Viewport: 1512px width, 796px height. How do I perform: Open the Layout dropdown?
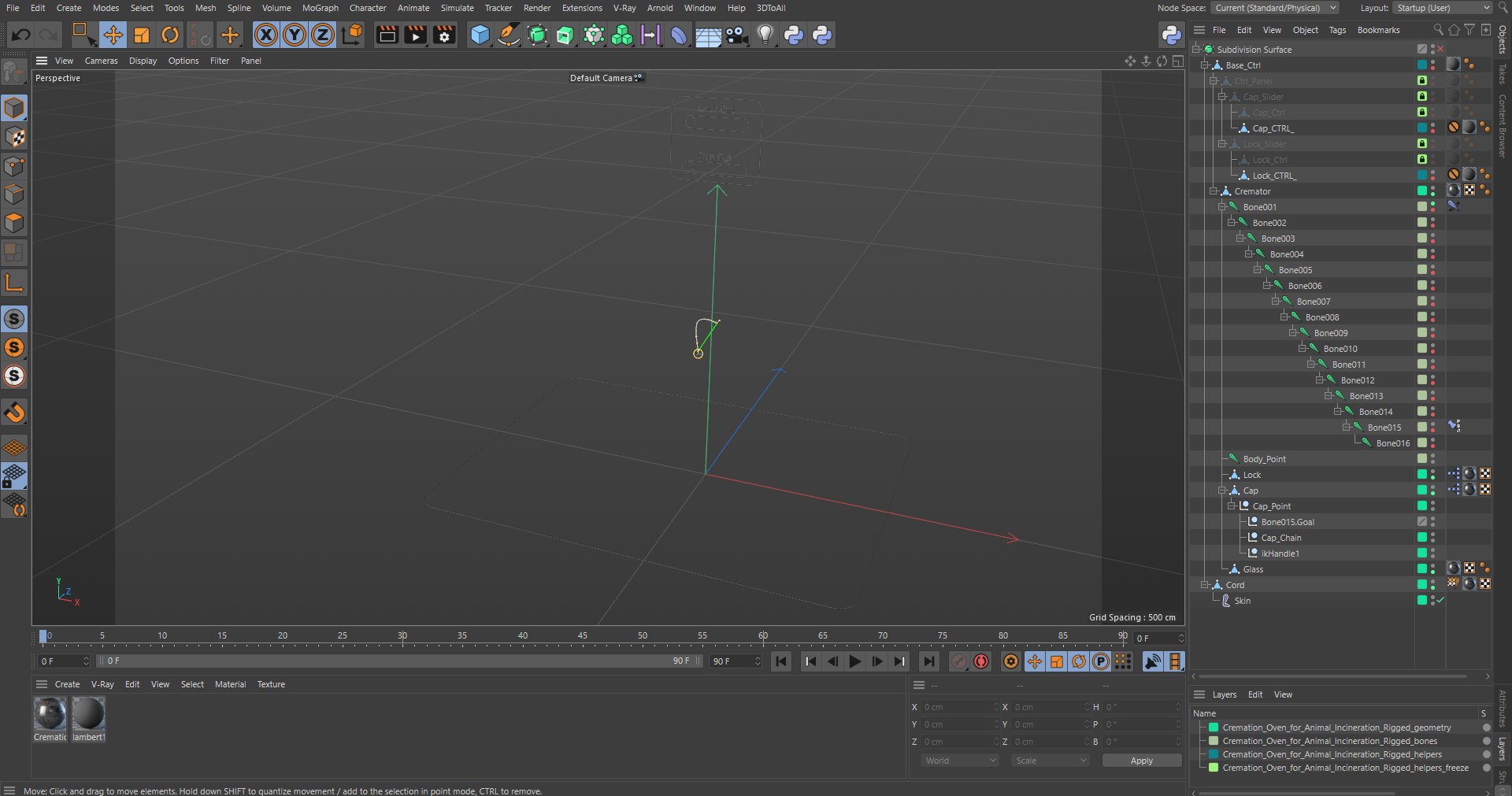pyautogui.click(x=1443, y=8)
